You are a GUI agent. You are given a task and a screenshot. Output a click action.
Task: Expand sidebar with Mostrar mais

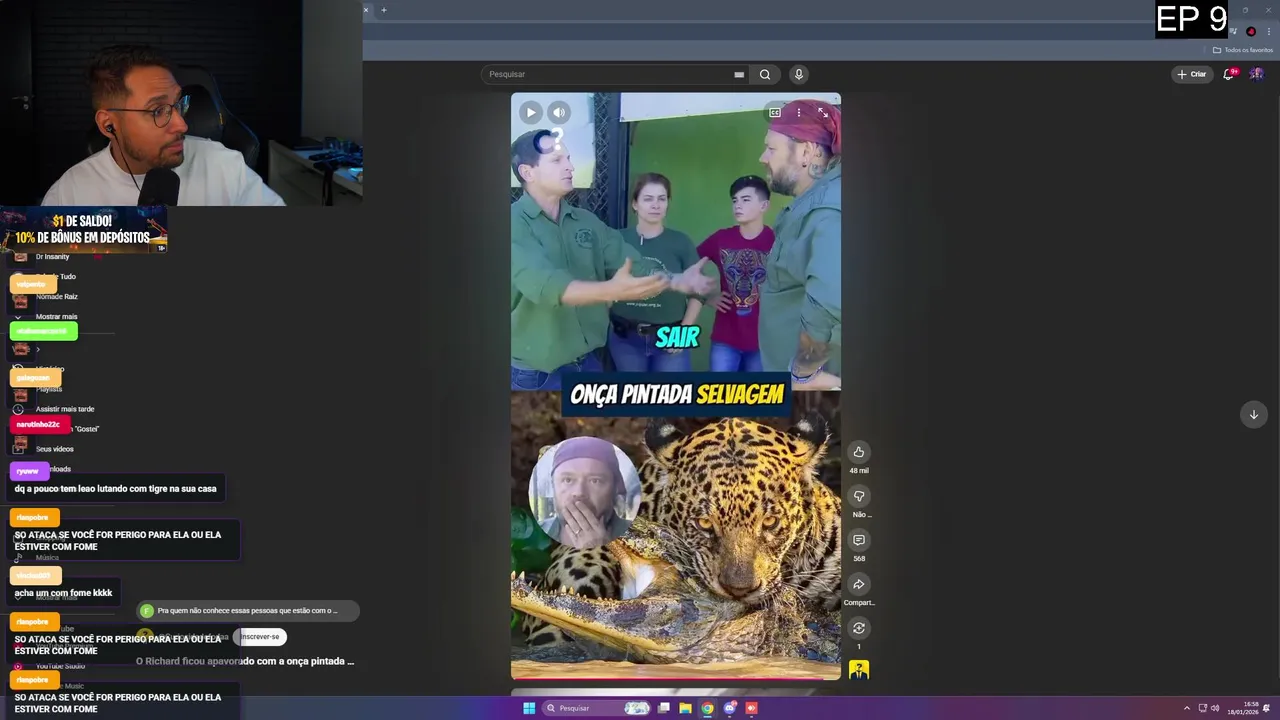click(x=56, y=316)
